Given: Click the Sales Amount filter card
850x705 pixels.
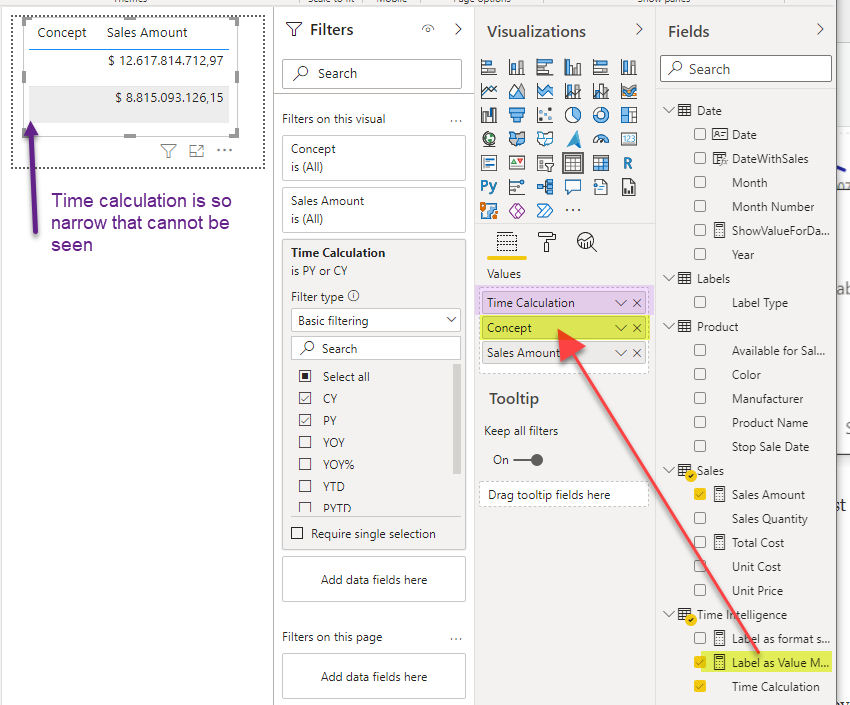Looking at the screenshot, I should (373, 209).
